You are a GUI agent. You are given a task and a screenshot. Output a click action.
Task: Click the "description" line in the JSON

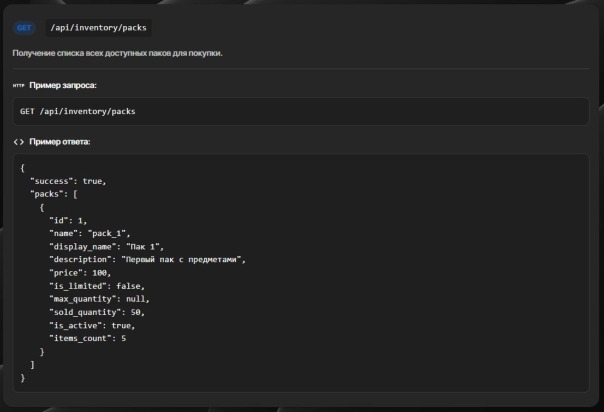coord(147,259)
